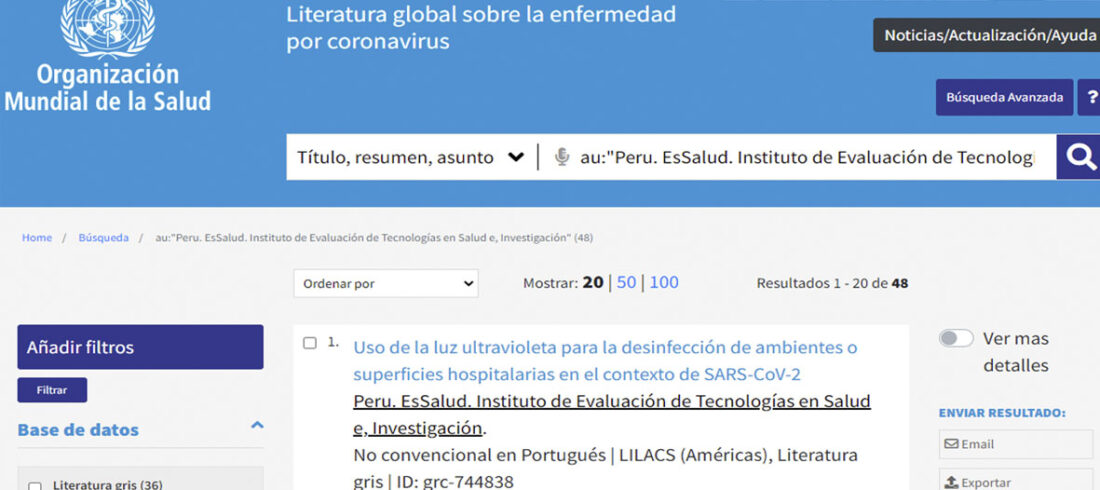Open the Ordenar por dropdown

[386, 284]
